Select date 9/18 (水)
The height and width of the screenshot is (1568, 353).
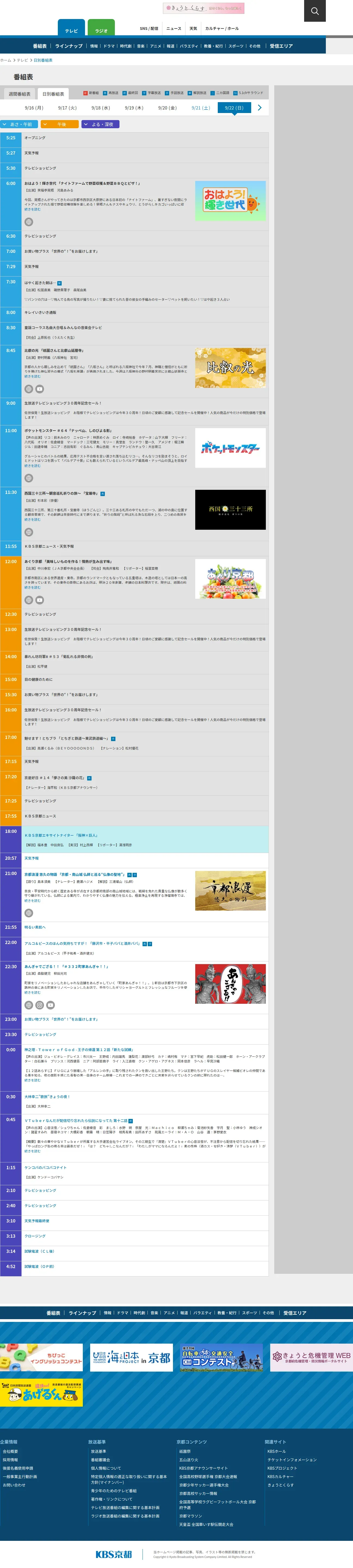[100, 108]
